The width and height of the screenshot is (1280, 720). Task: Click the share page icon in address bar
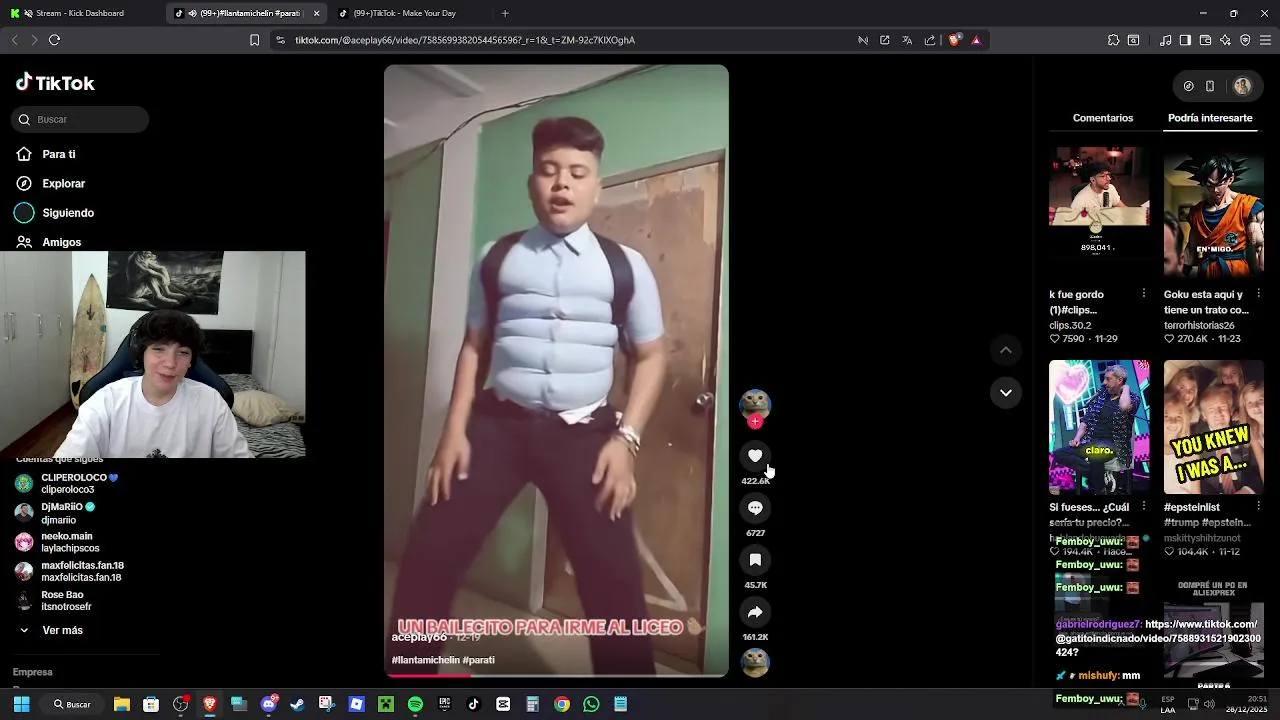pos(930,40)
